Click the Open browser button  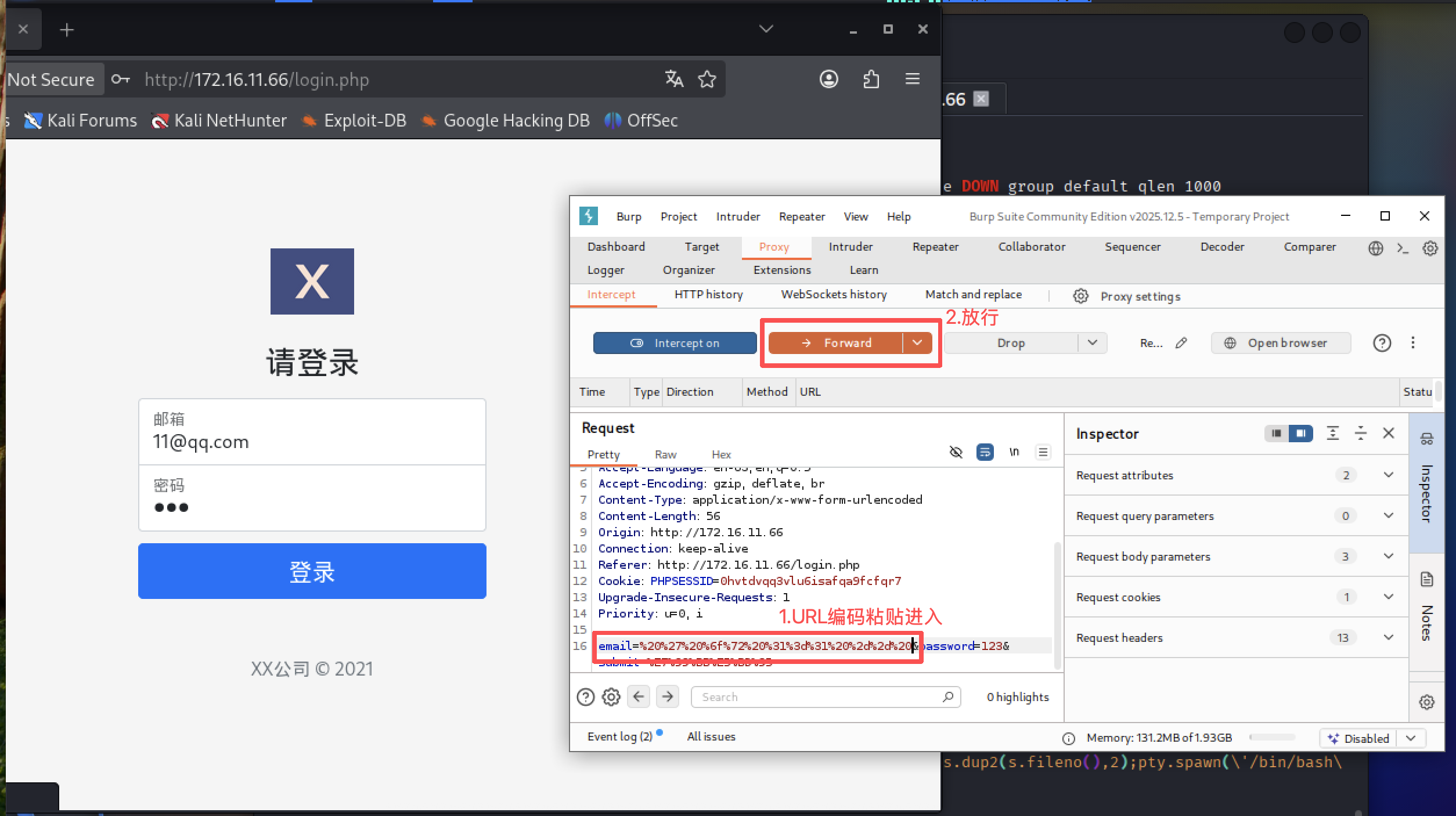pos(1280,343)
